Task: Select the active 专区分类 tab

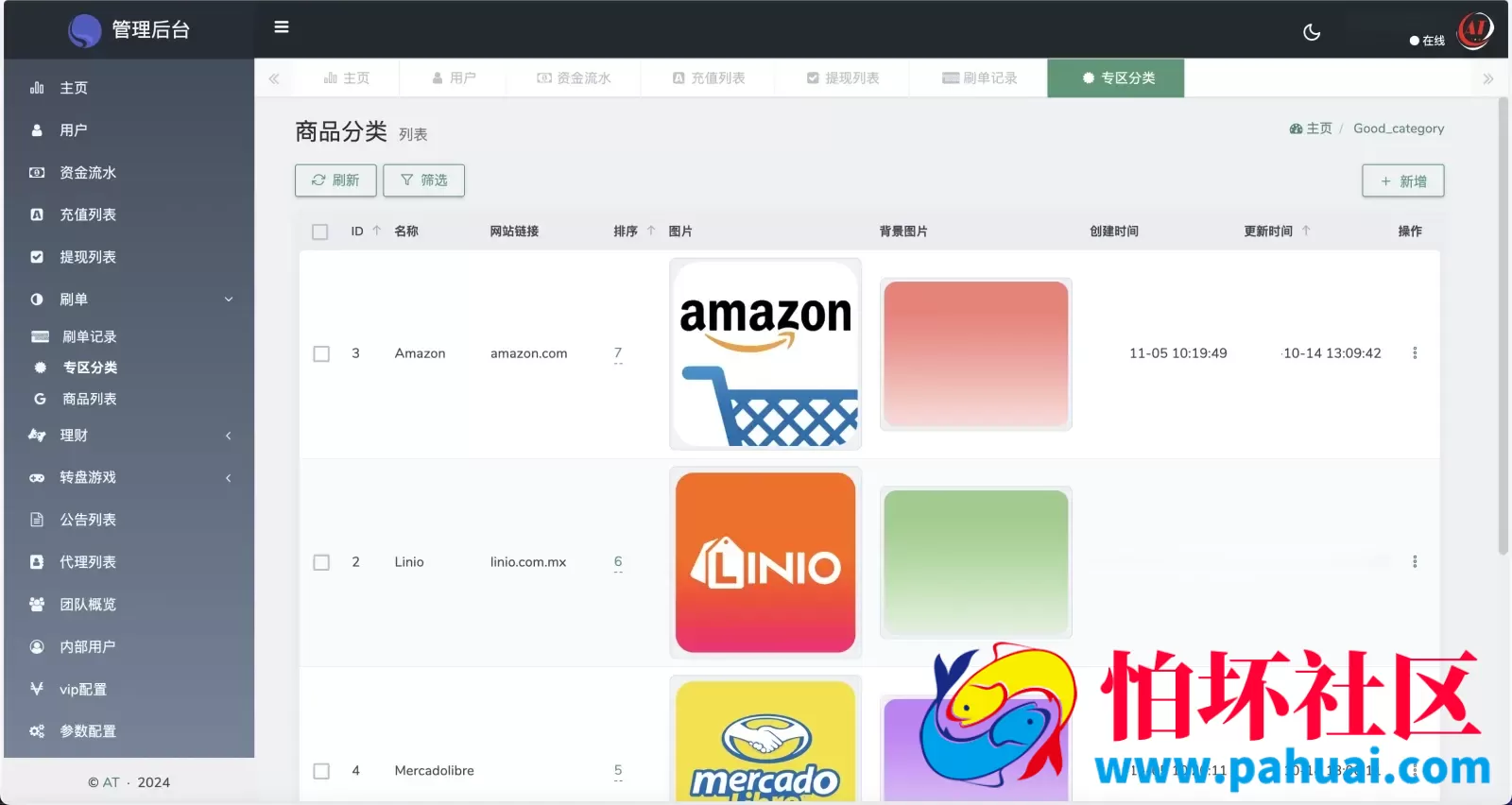Action: click(1116, 78)
